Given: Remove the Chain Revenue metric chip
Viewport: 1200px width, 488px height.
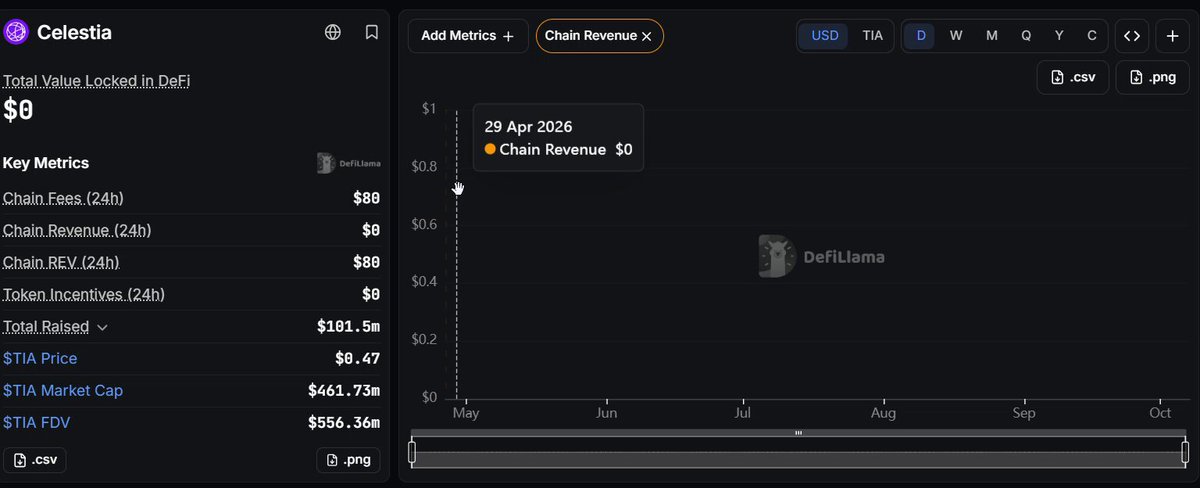Looking at the screenshot, I should point(646,36).
